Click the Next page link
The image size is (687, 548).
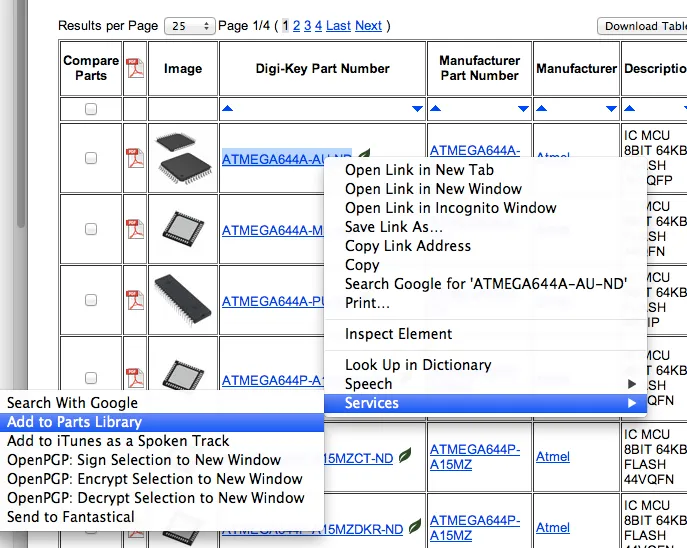pyautogui.click(x=368, y=26)
